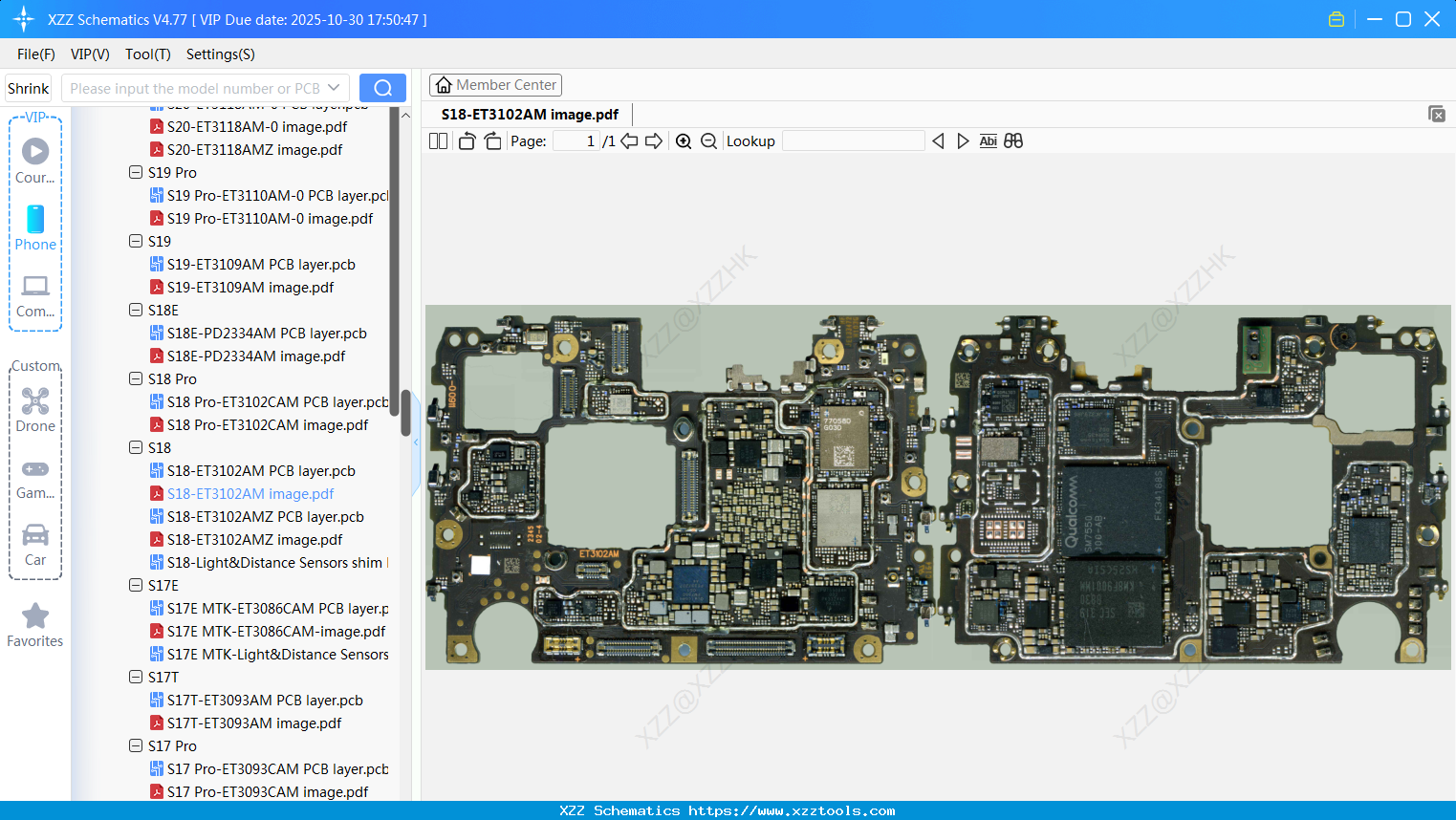Zoom in on the PCB image
The width and height of the screenshot is (1456, 820).
(684, 140)
